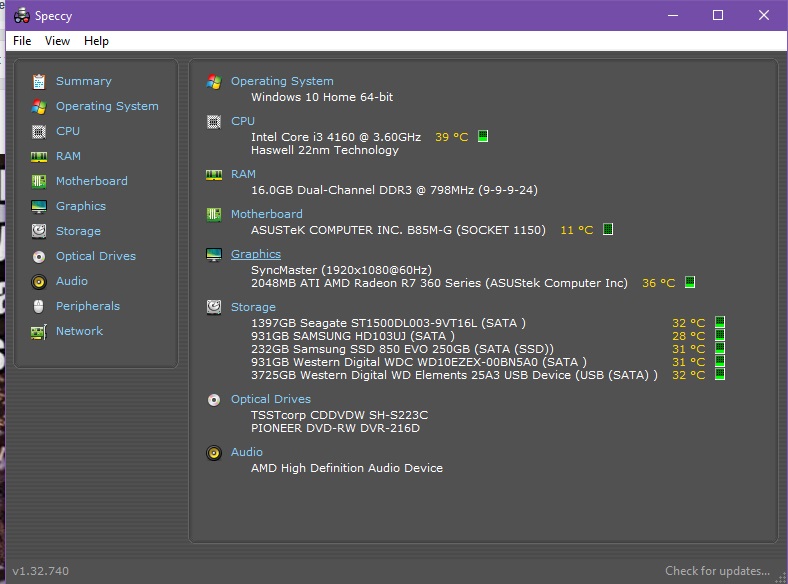Click the Optical Drives heading link
This screenshot has width=788, height=584.
coord(271,399)
